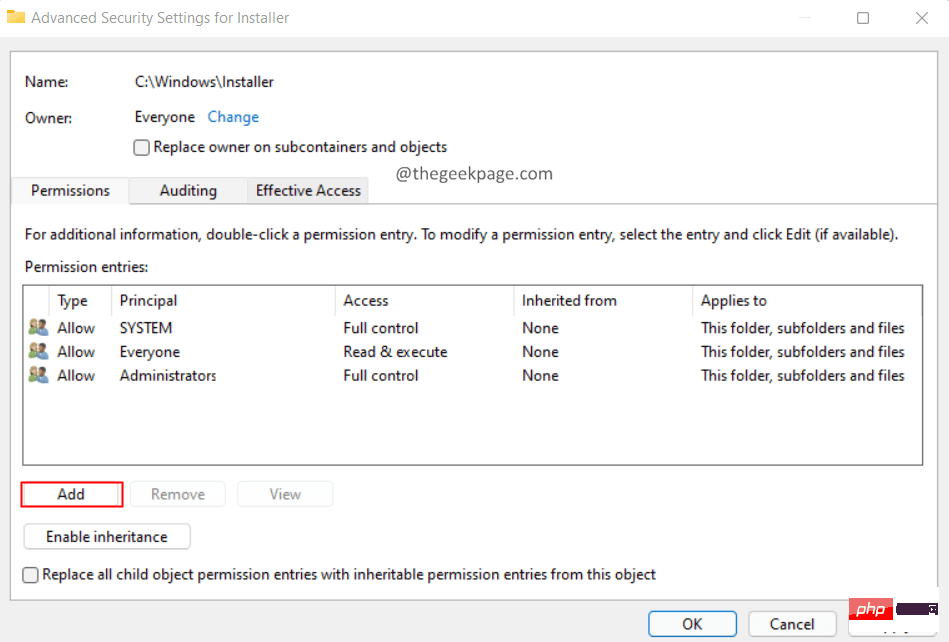Click the Applies to column header
Image resolution: width=949 pixels, height=642 pixels.
[734, 300]
